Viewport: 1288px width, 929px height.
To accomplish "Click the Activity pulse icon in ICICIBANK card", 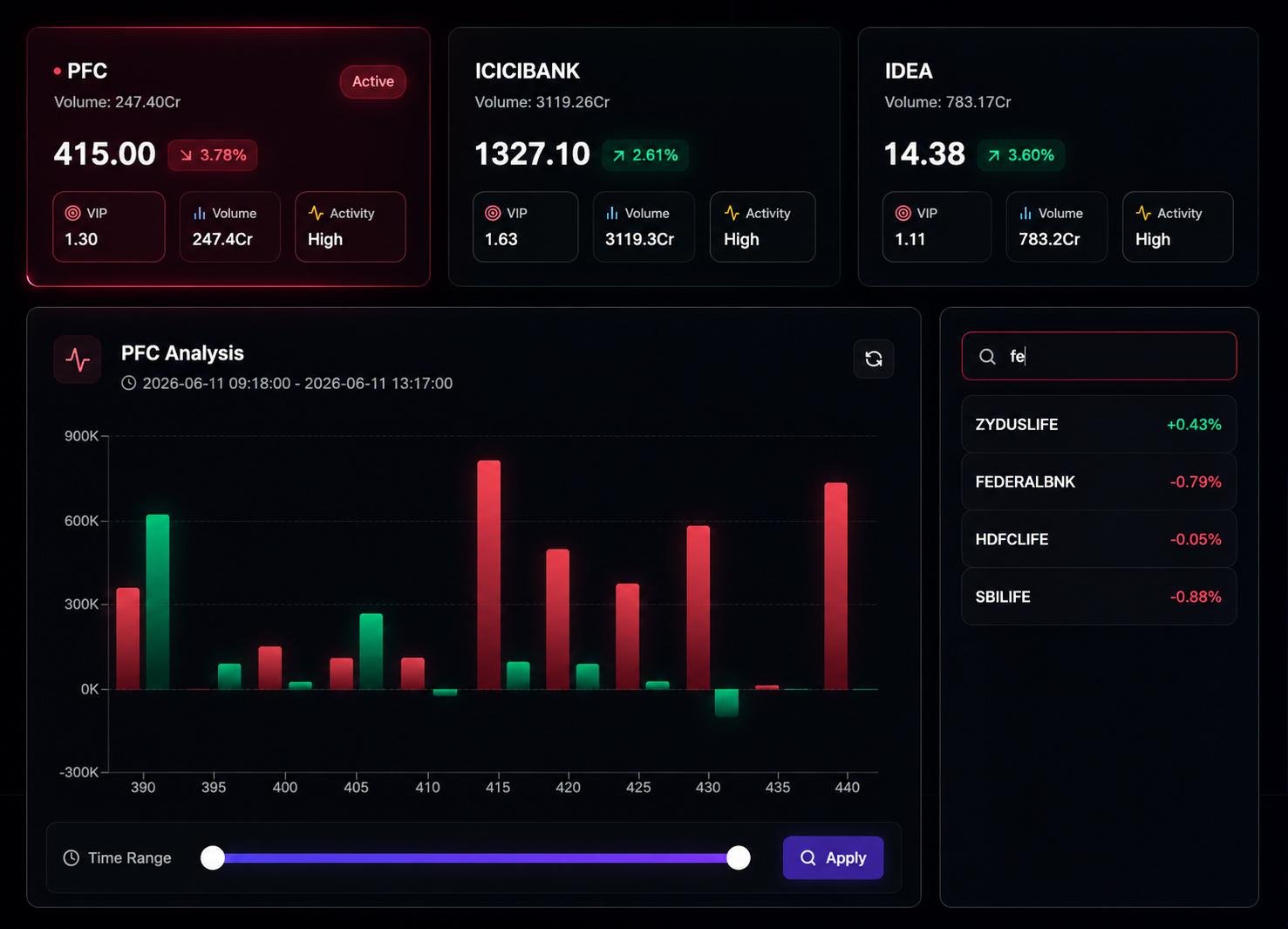I will click(732, 213).
